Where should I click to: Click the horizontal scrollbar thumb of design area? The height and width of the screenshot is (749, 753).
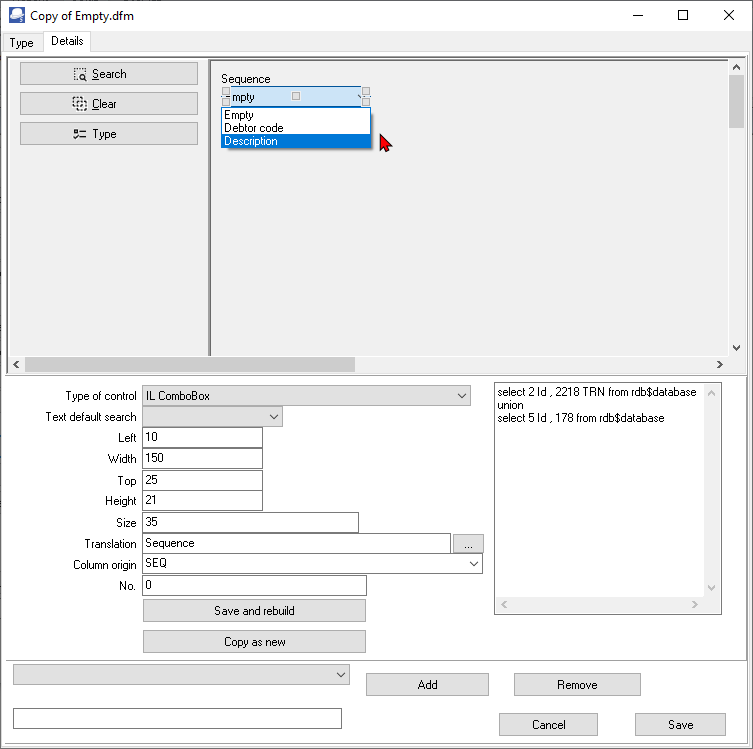190,364
